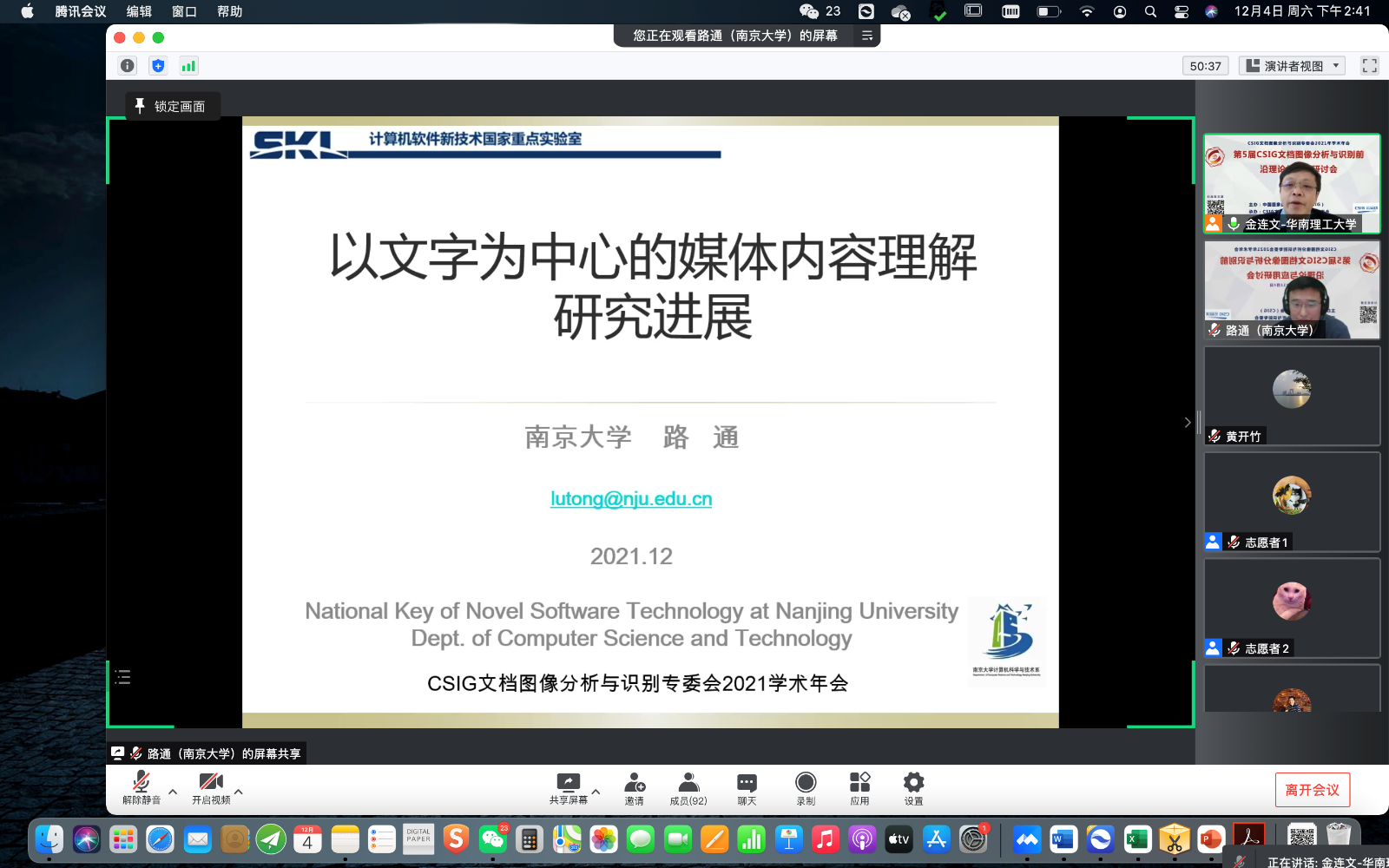Open the network signal status icon

coord(188,66)
